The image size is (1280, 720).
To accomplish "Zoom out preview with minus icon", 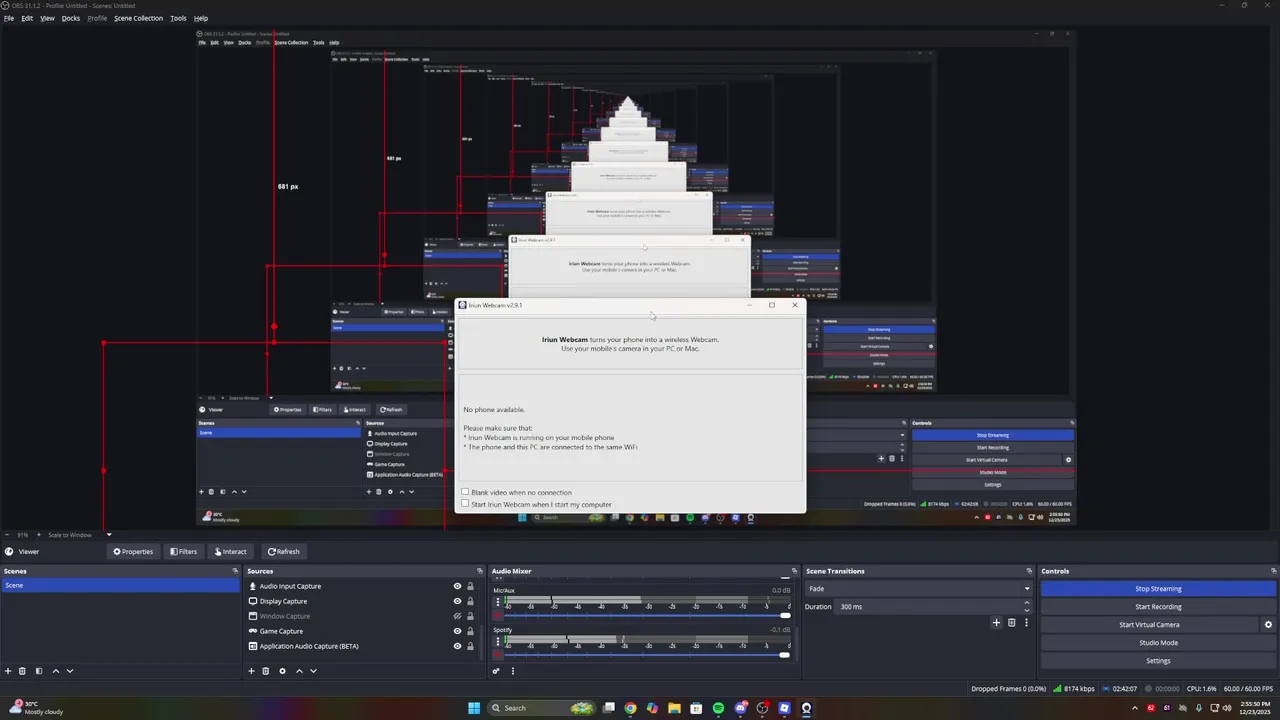I will 7,535.
